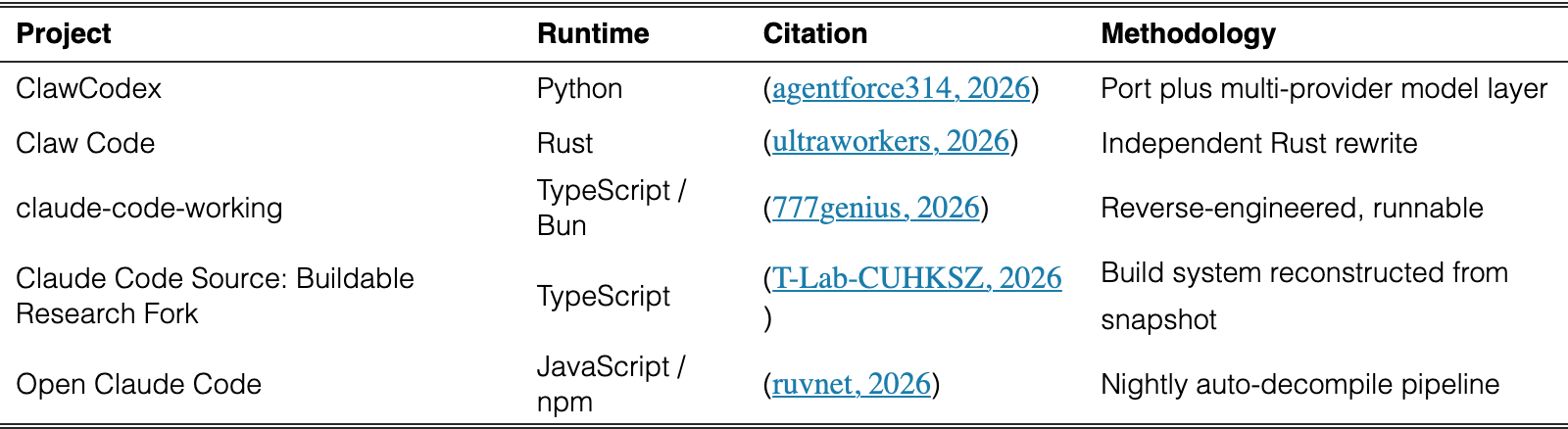The width and height of the screenshot is (1568, 429).
Task: Open the ultraworkers, 2026 citation link
Action: 891,142
